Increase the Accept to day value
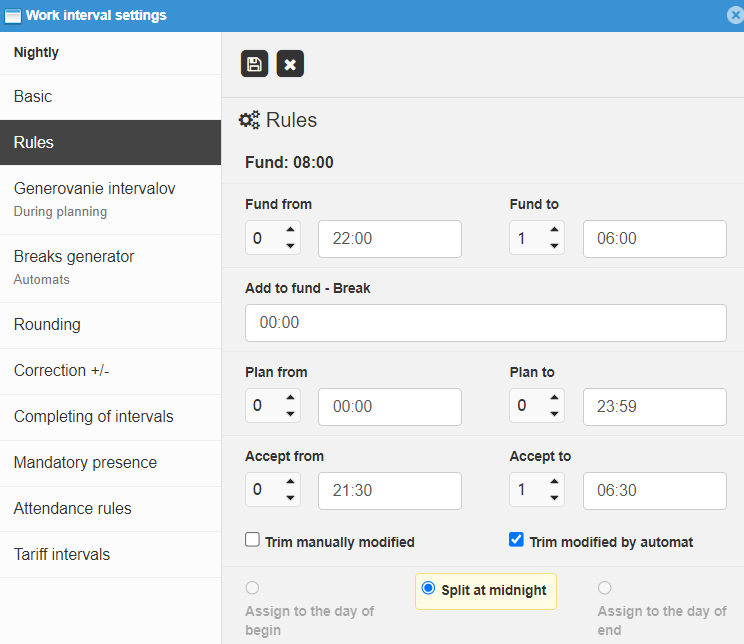 (x=554, y=482)
